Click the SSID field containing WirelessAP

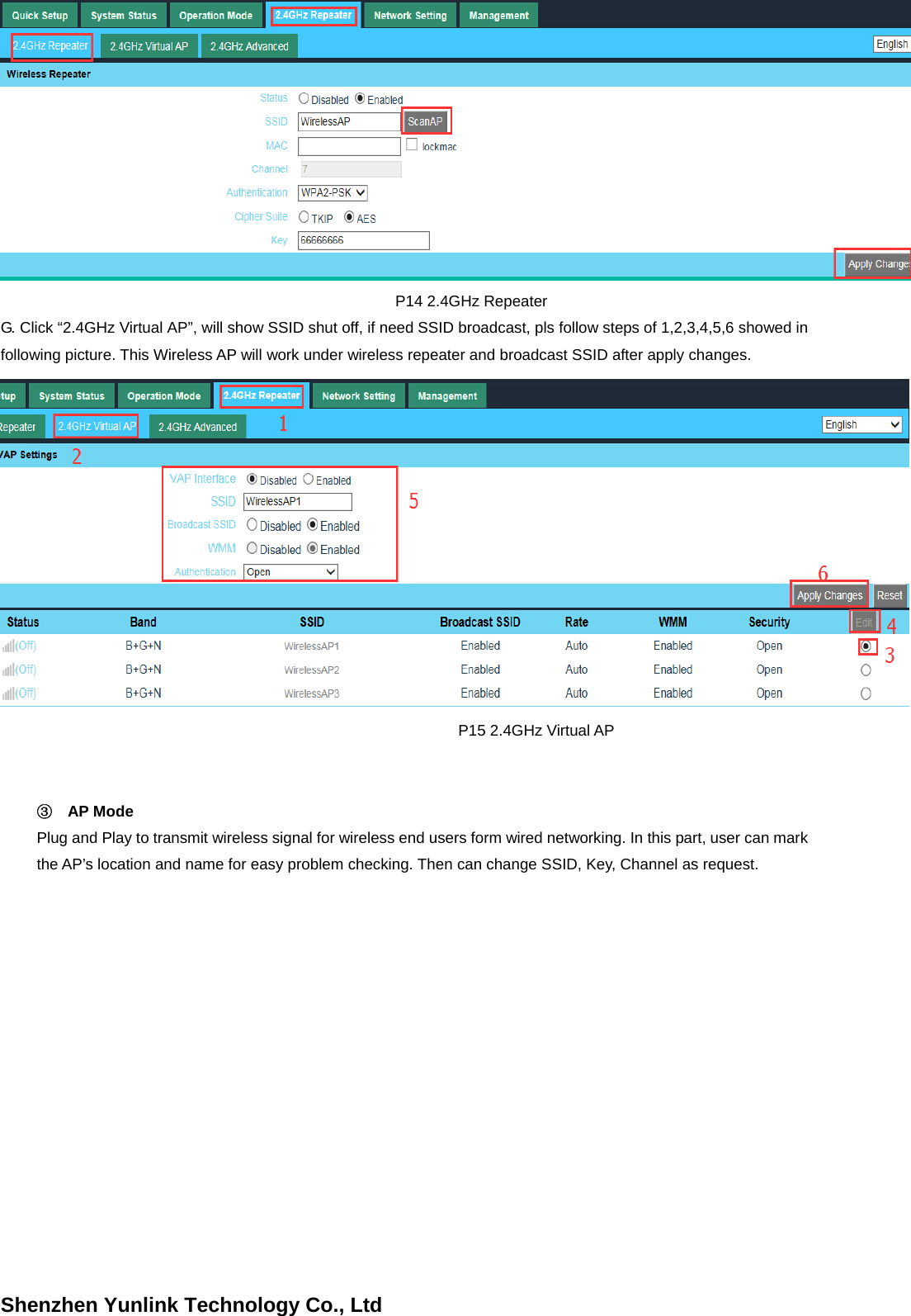click(350, 121)
